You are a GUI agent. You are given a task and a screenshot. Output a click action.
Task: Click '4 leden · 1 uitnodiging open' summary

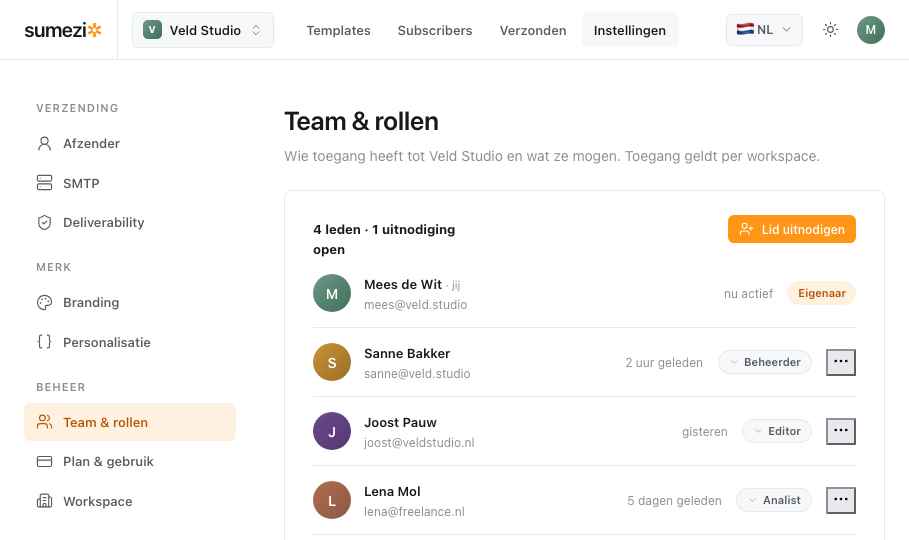point(384,240)
